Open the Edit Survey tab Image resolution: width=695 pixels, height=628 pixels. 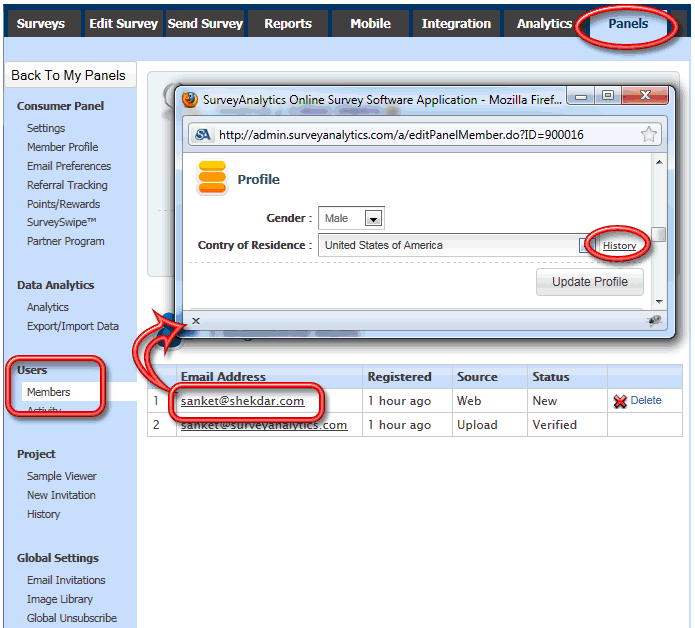click(x=123, y=23)
